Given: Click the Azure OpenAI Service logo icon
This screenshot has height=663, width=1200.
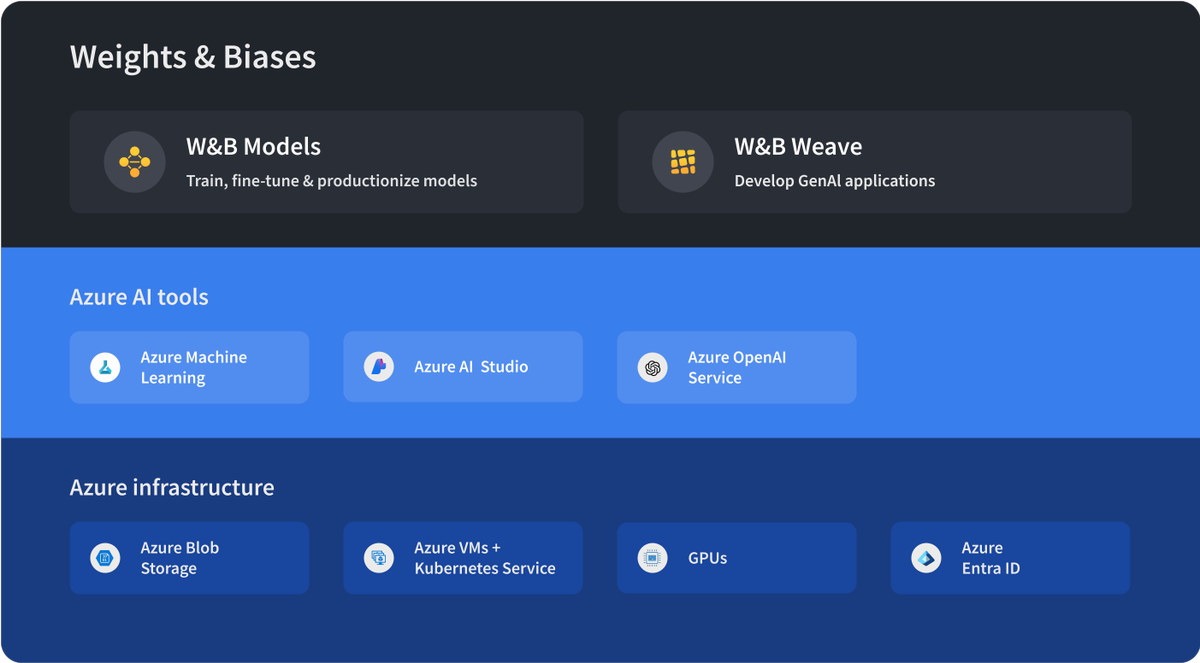Looking at the screenshot, I should click(653, 367).
